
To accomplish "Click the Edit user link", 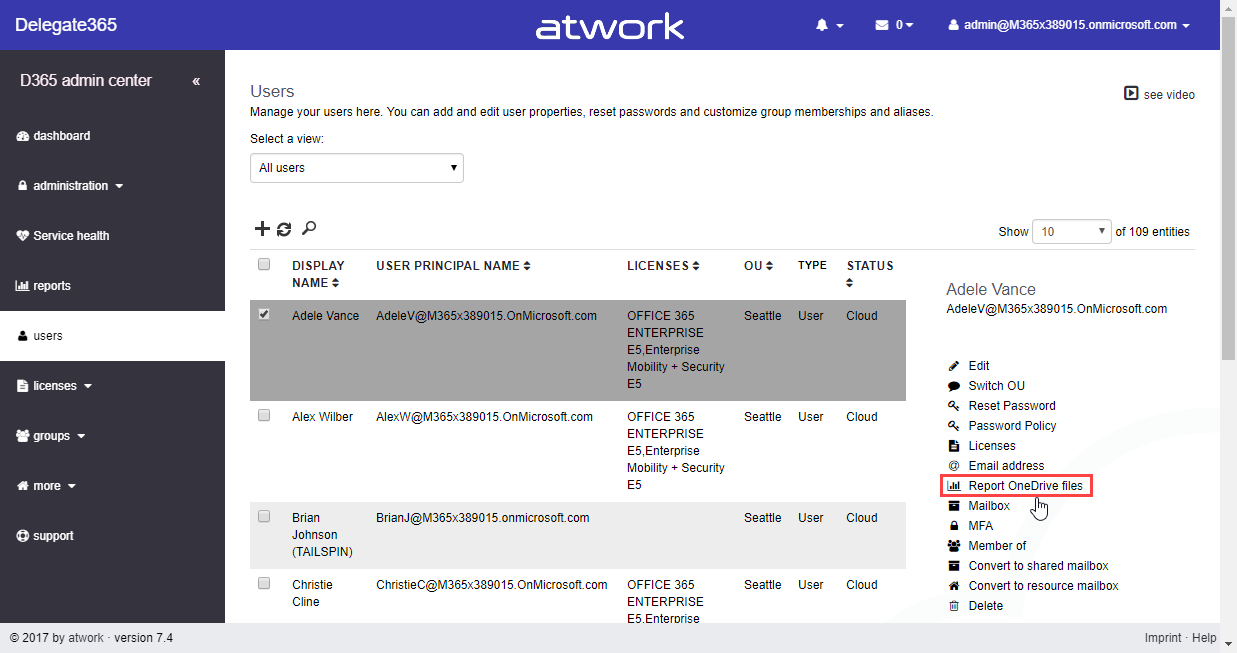I will pyautogui.click(x=979, y=366).
